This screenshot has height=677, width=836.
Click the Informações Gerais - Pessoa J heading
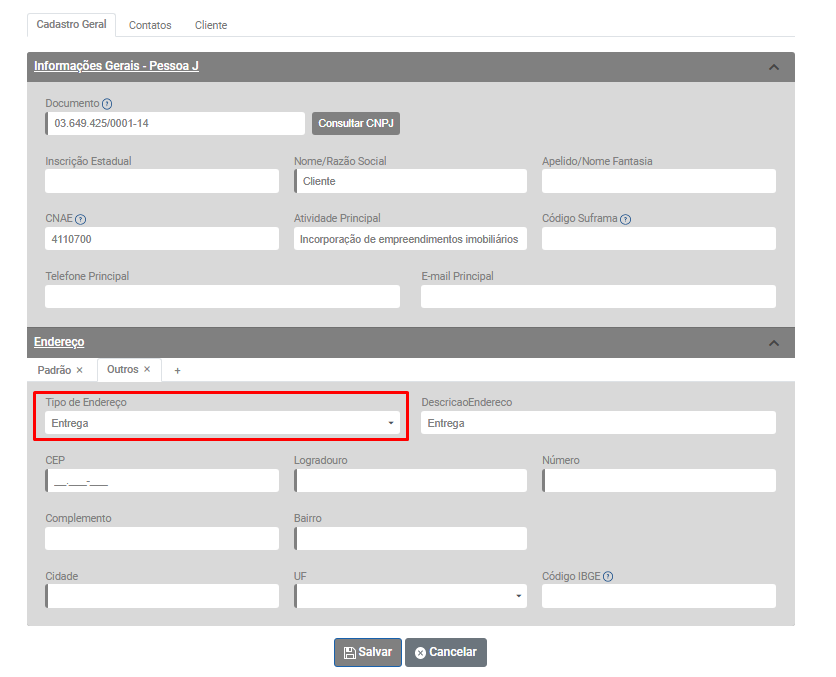click(116, 66)
